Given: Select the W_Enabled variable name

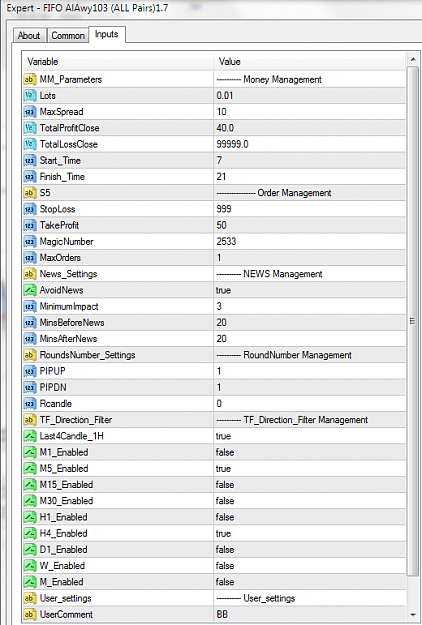Looking at the screenshot, I should 62,566.
